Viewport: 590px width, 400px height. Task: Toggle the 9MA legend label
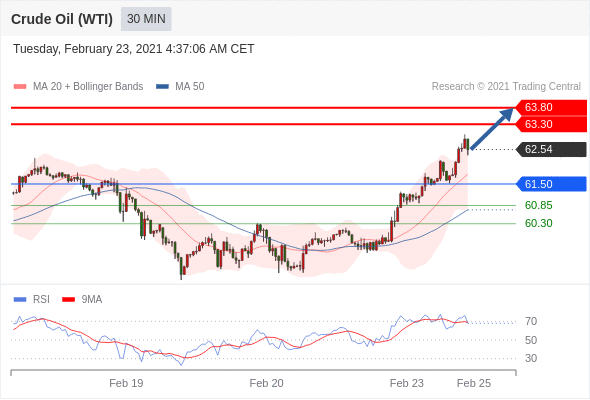(92, 300)
